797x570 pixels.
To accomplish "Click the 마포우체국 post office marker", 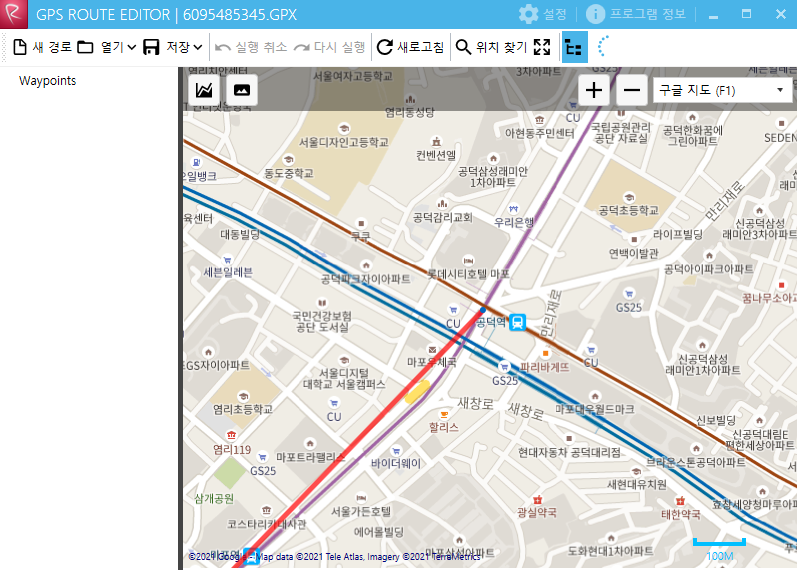I will click(432, 350).
